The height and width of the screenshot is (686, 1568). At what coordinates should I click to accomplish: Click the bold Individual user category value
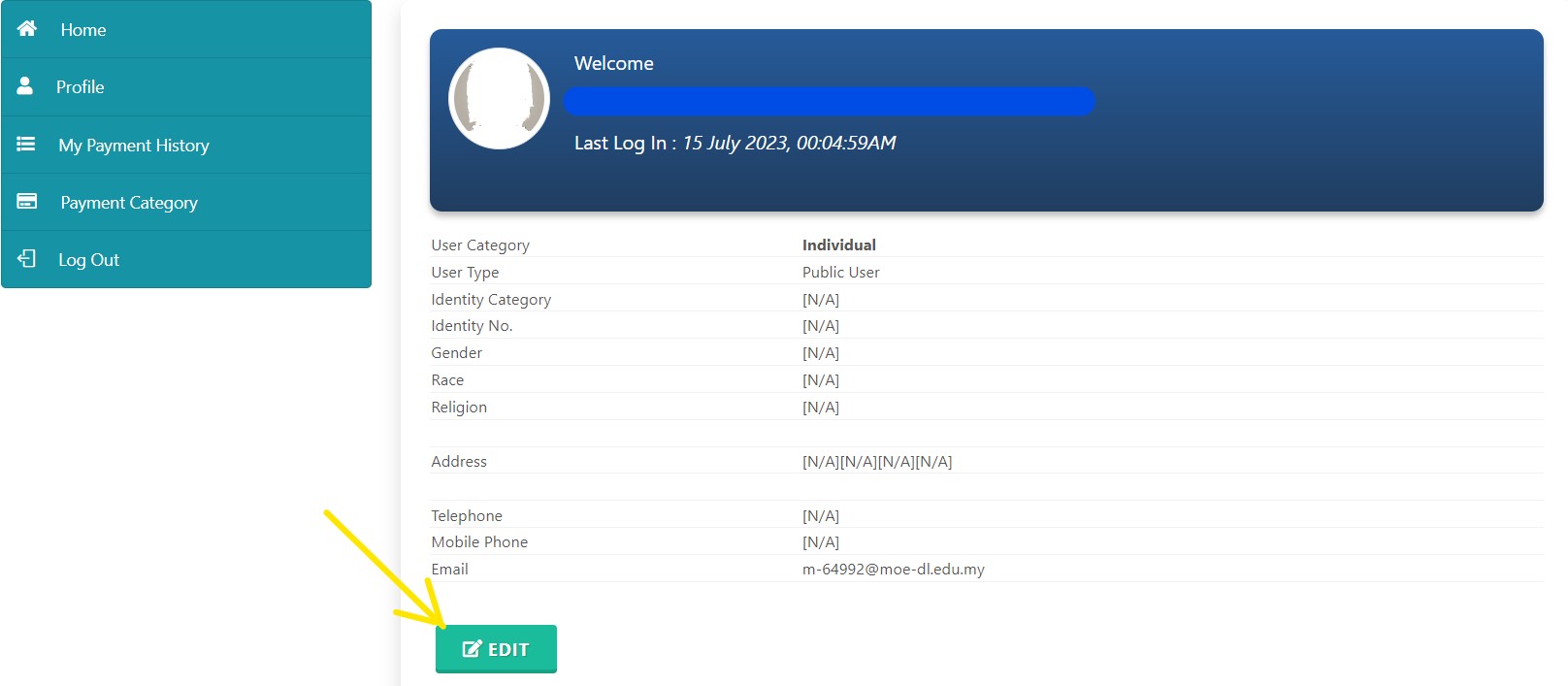(838, 245)
